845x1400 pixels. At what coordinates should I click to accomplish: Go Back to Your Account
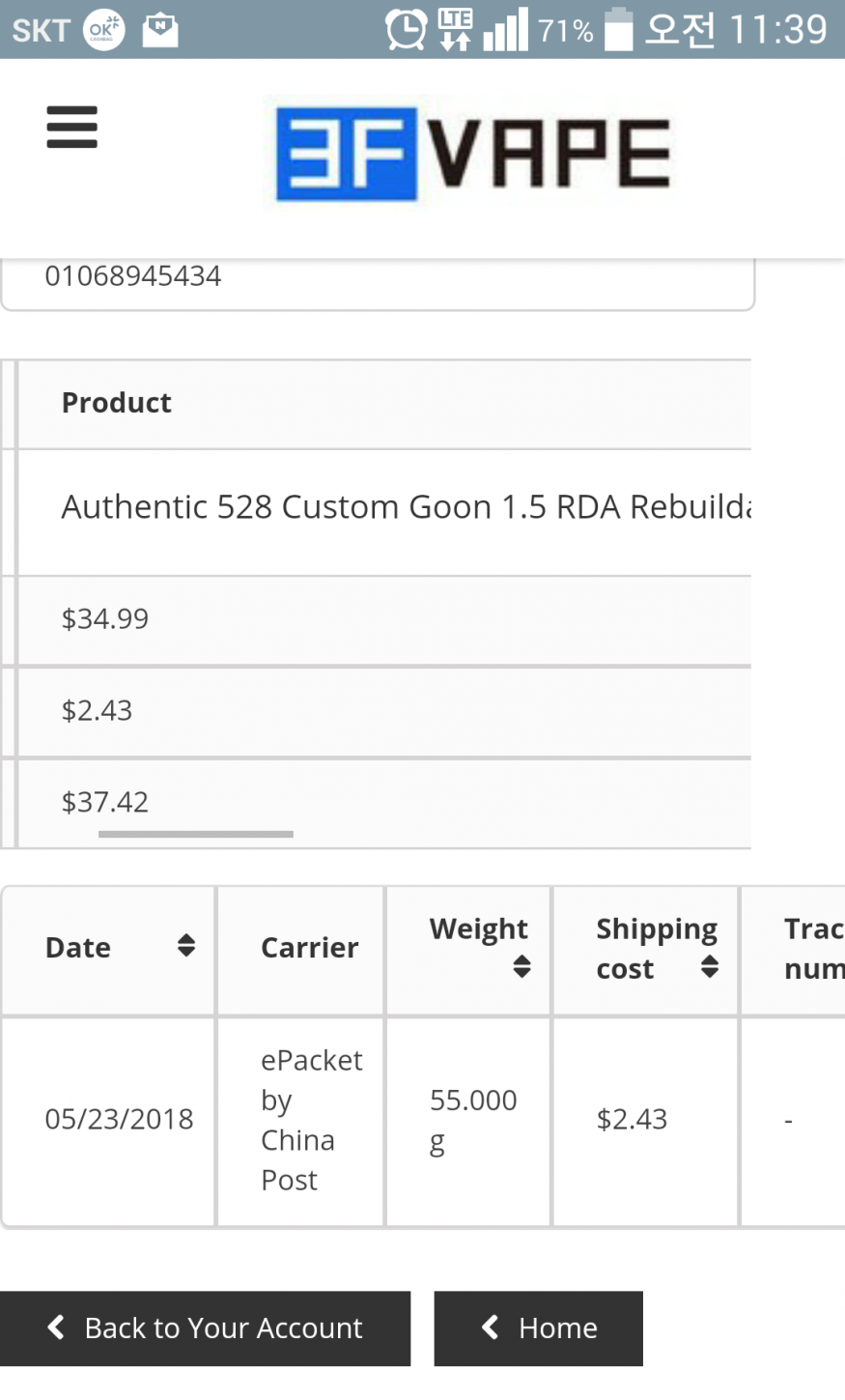(205, 1329)
